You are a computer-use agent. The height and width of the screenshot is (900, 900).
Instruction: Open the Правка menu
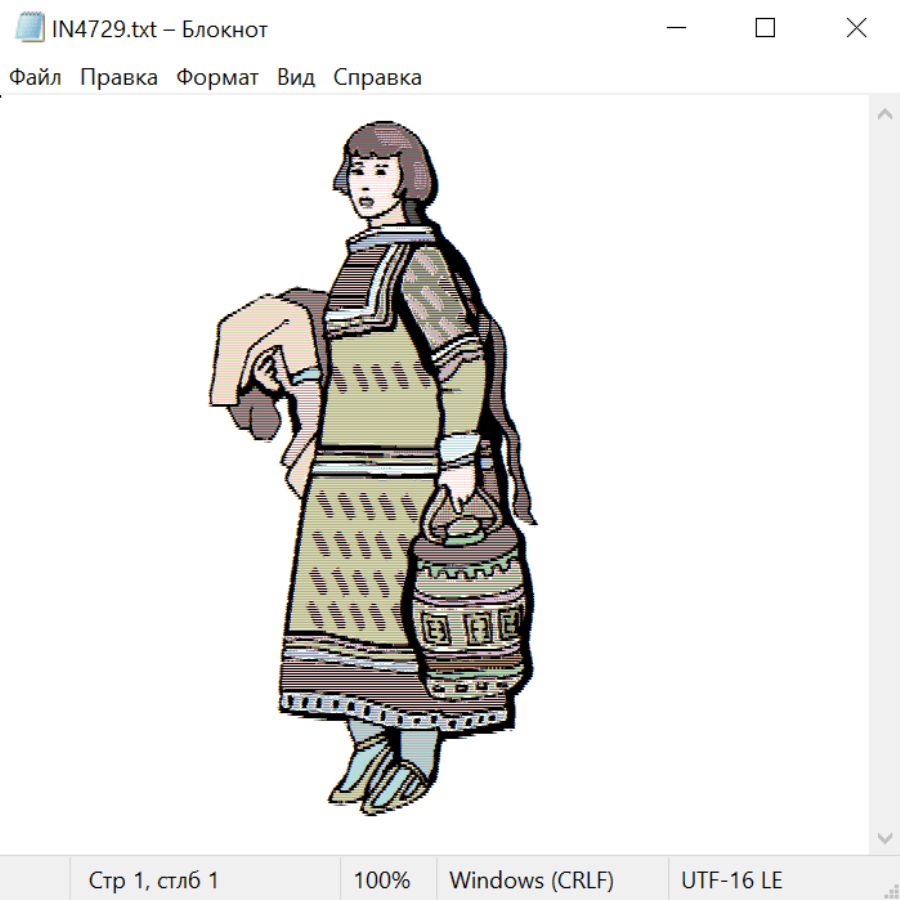[119, 78]
